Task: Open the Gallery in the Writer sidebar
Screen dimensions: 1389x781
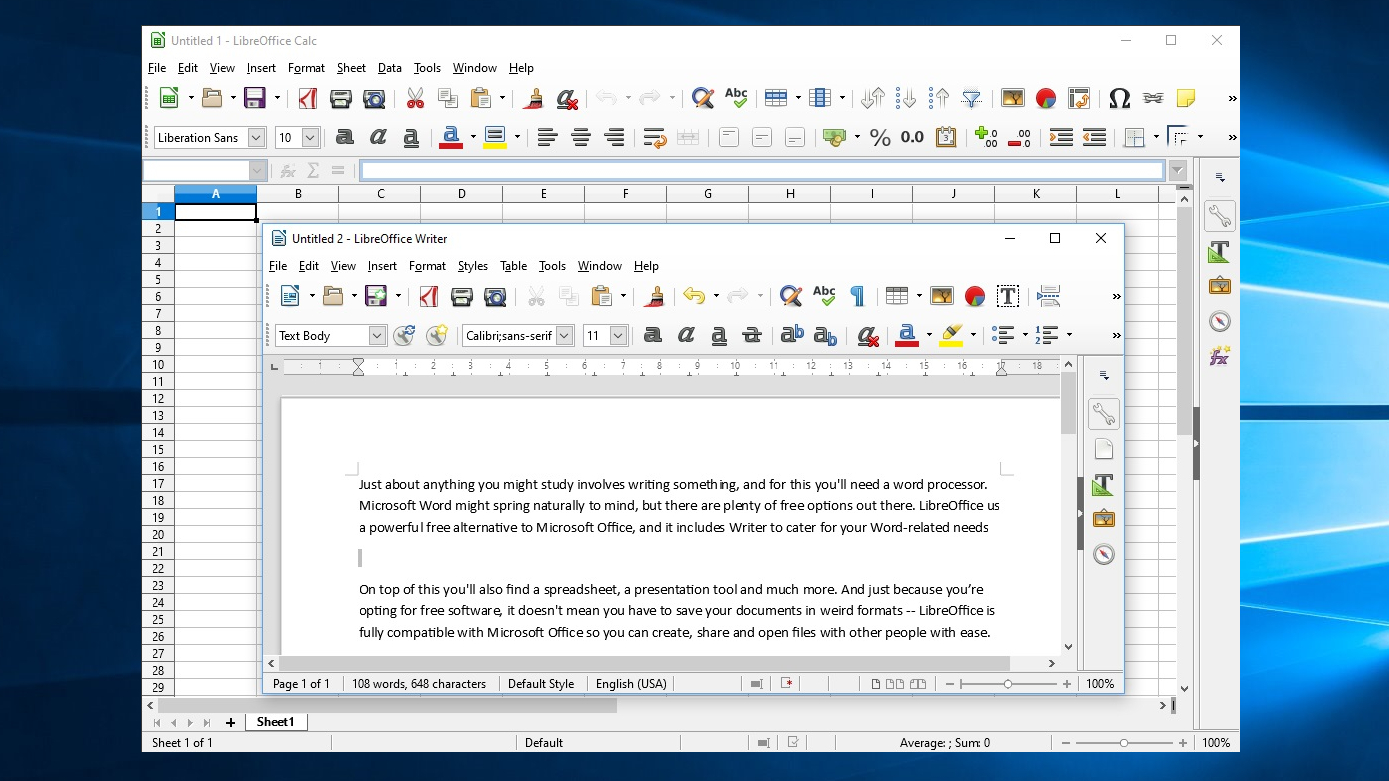Action: click(x=1103, y=519)
